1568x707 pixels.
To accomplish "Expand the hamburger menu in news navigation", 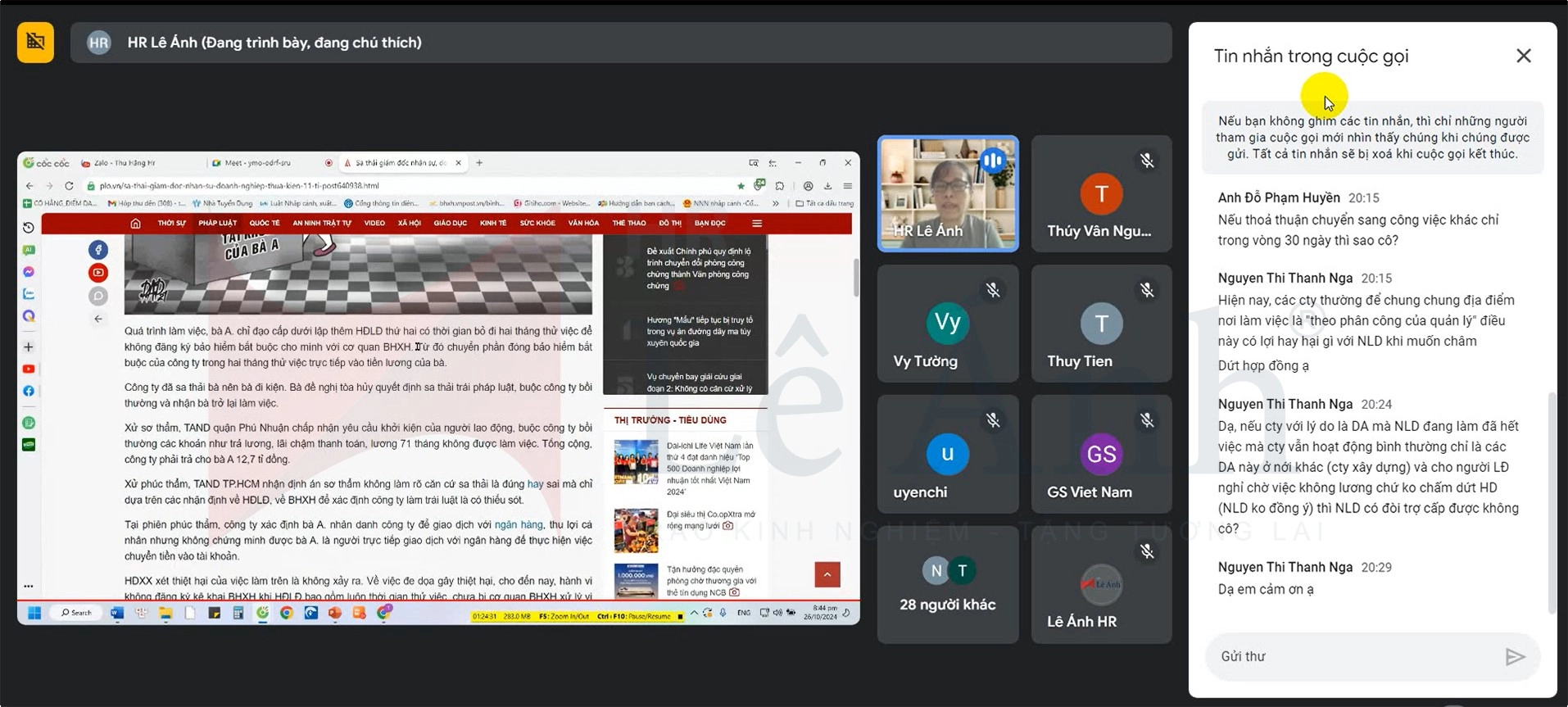I will [x=757, y=224].
